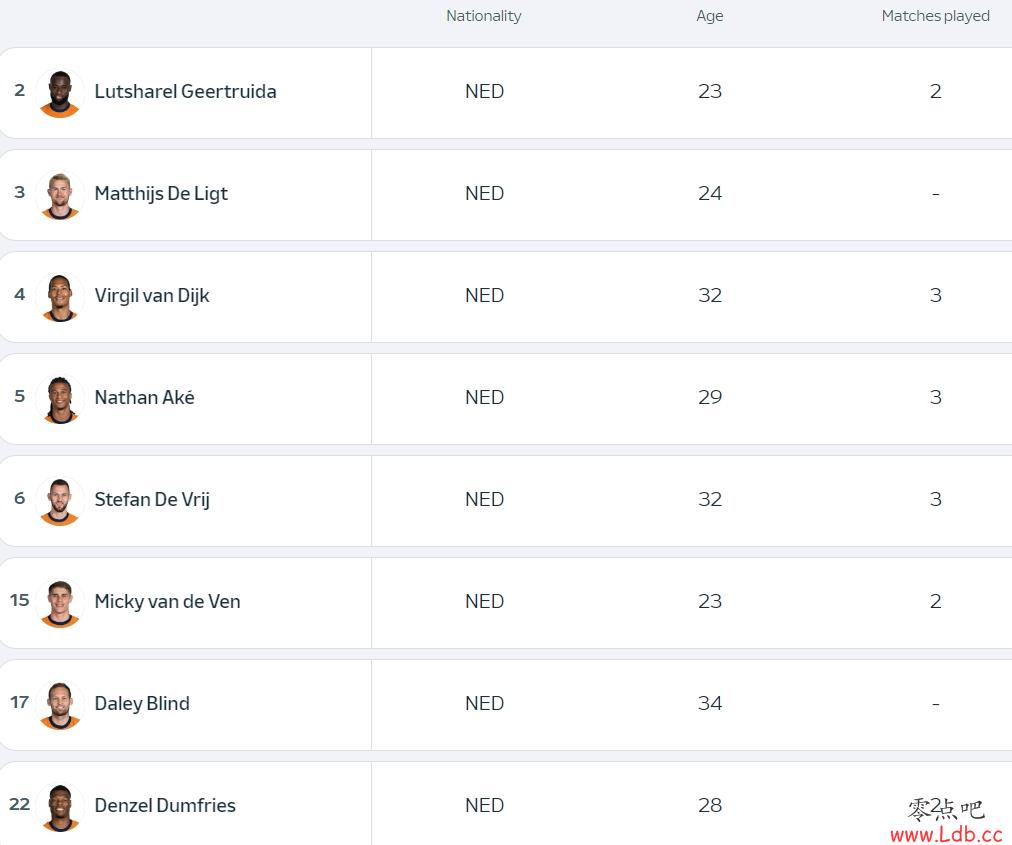The height and width of the screenshot is (845, 1012).
Task: Open Micky van de Ven's portrait
Action: point(59,603)
